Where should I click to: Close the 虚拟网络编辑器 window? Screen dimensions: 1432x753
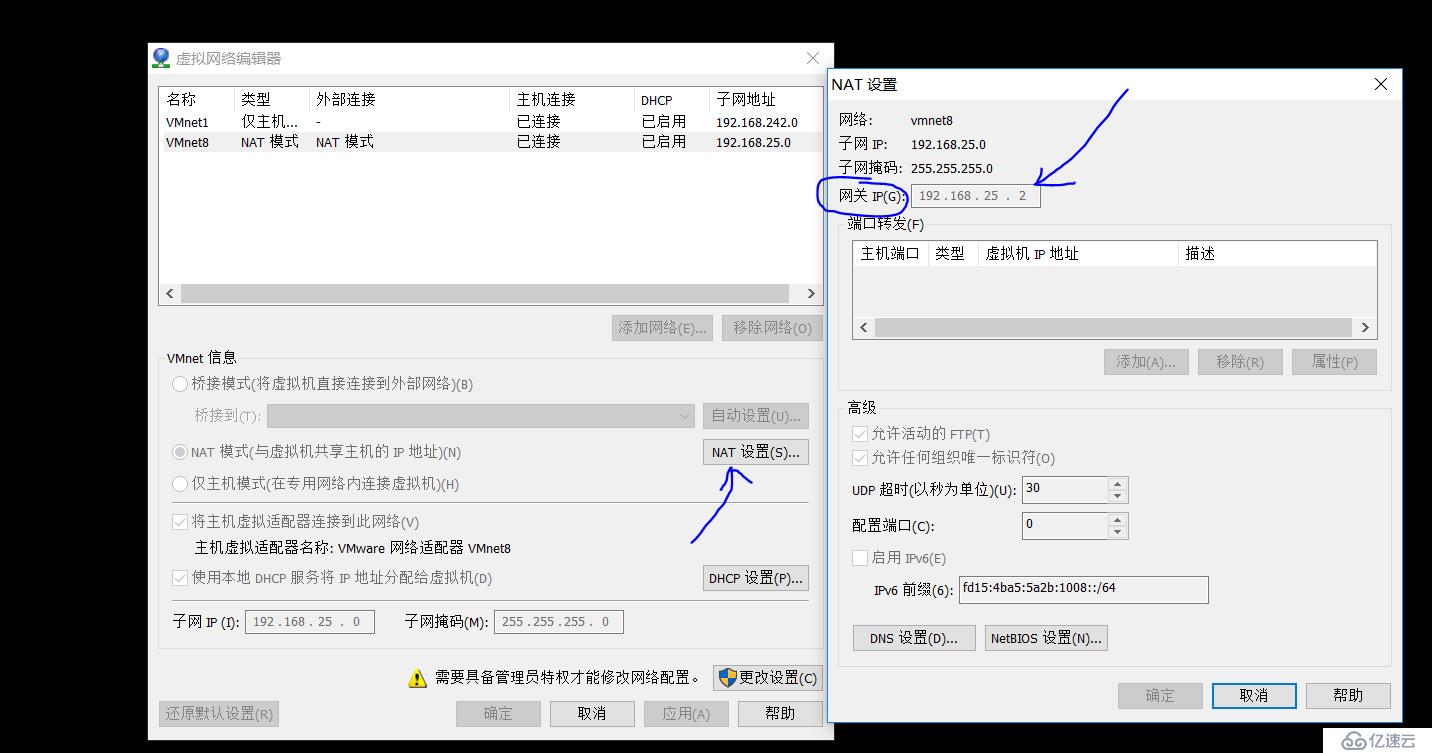(x=813, y=58)
